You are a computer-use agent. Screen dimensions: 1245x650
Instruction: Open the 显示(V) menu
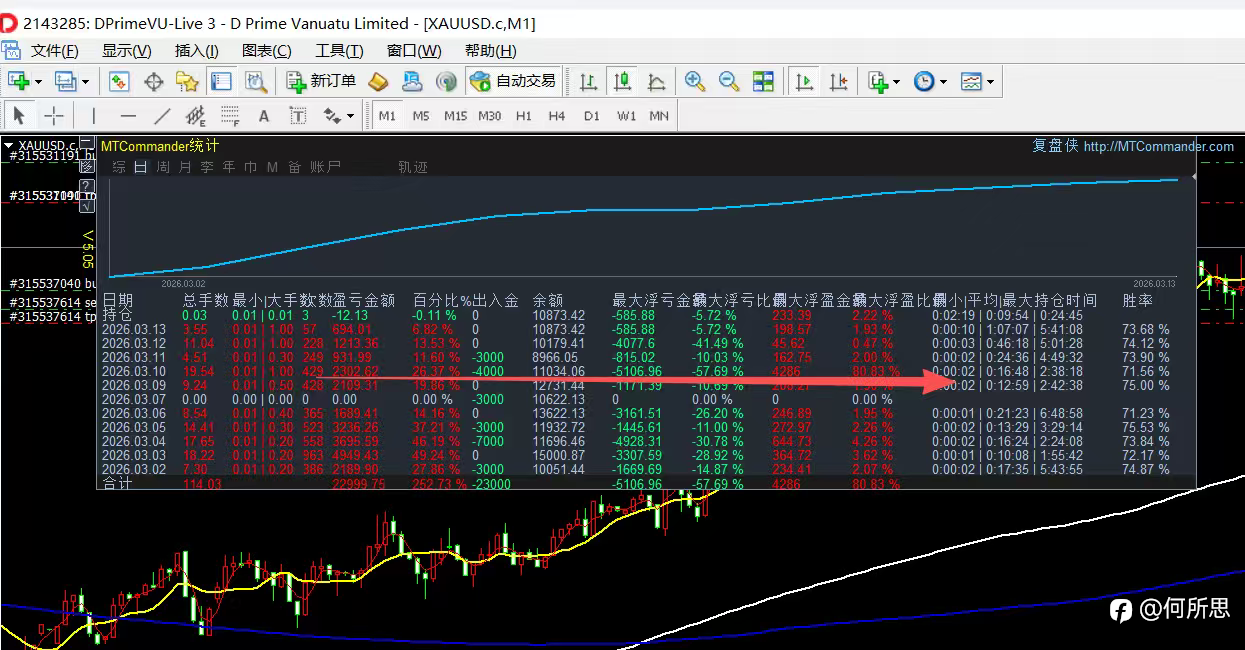tap(127, 51)
